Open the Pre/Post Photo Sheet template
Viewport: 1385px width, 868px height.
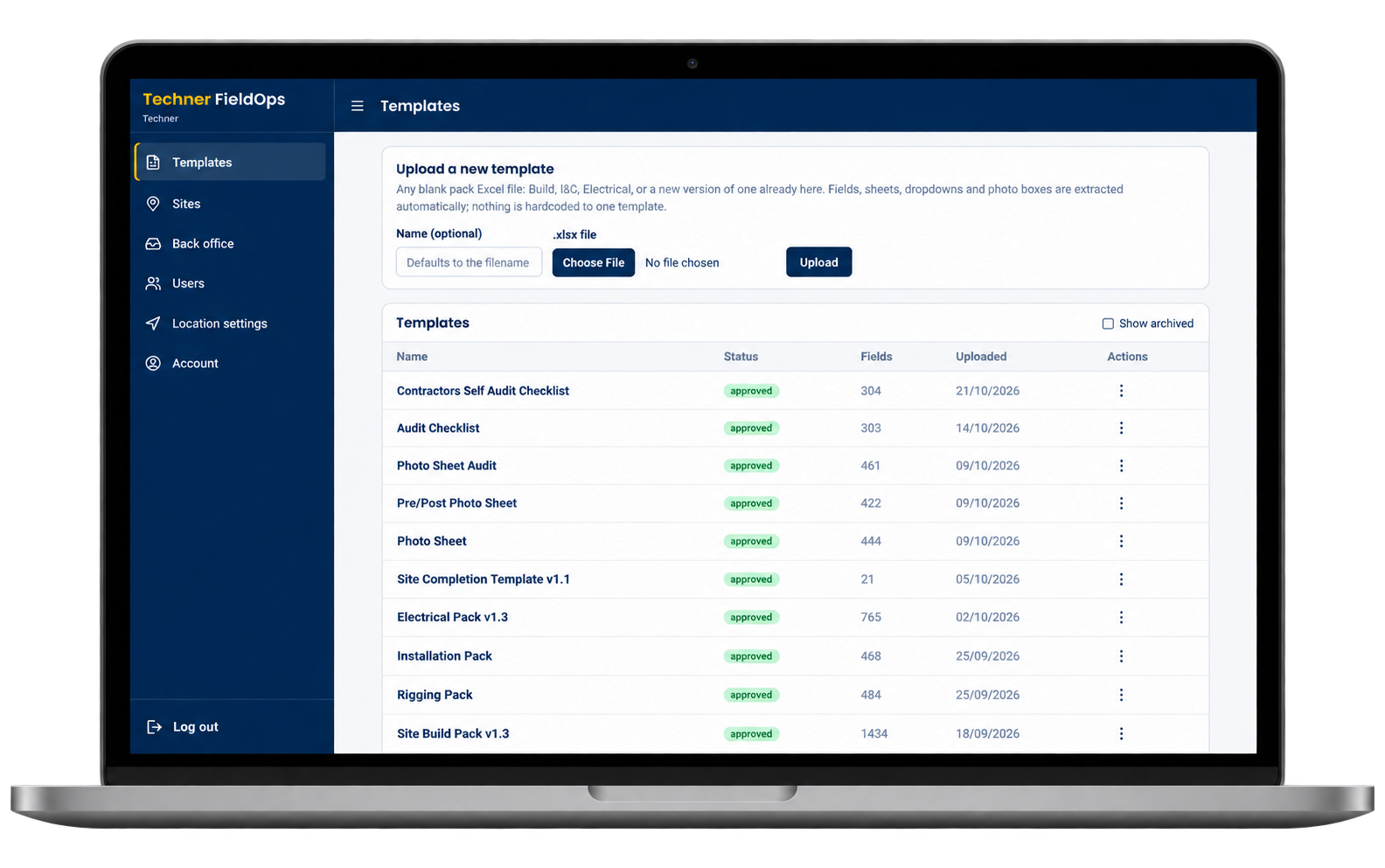[456, 503]
